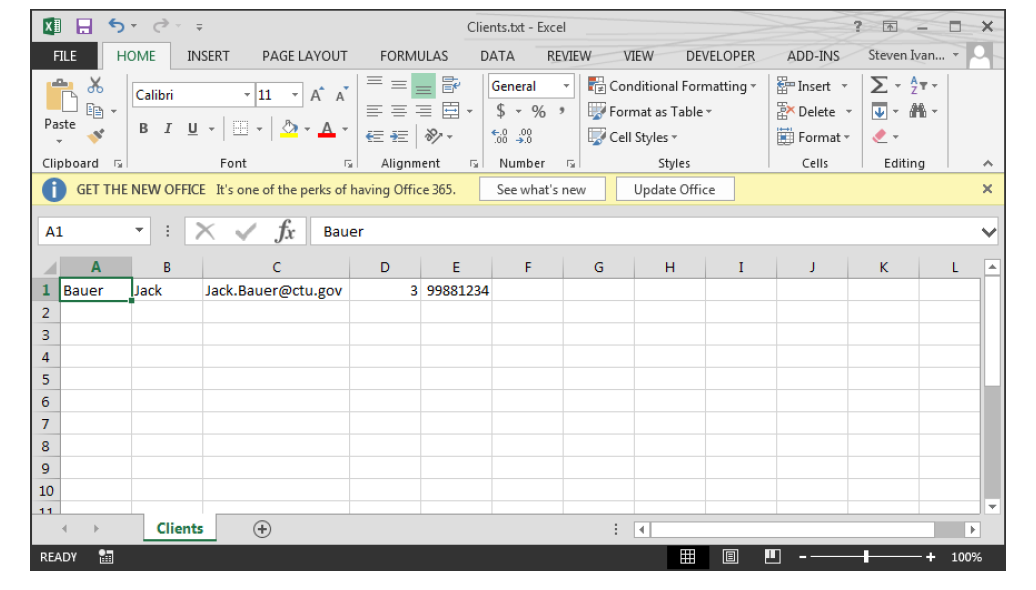This screenshot has width=1036, height=590.
Task: Open Calibri font name dropdown
Action: pos(246,95)
